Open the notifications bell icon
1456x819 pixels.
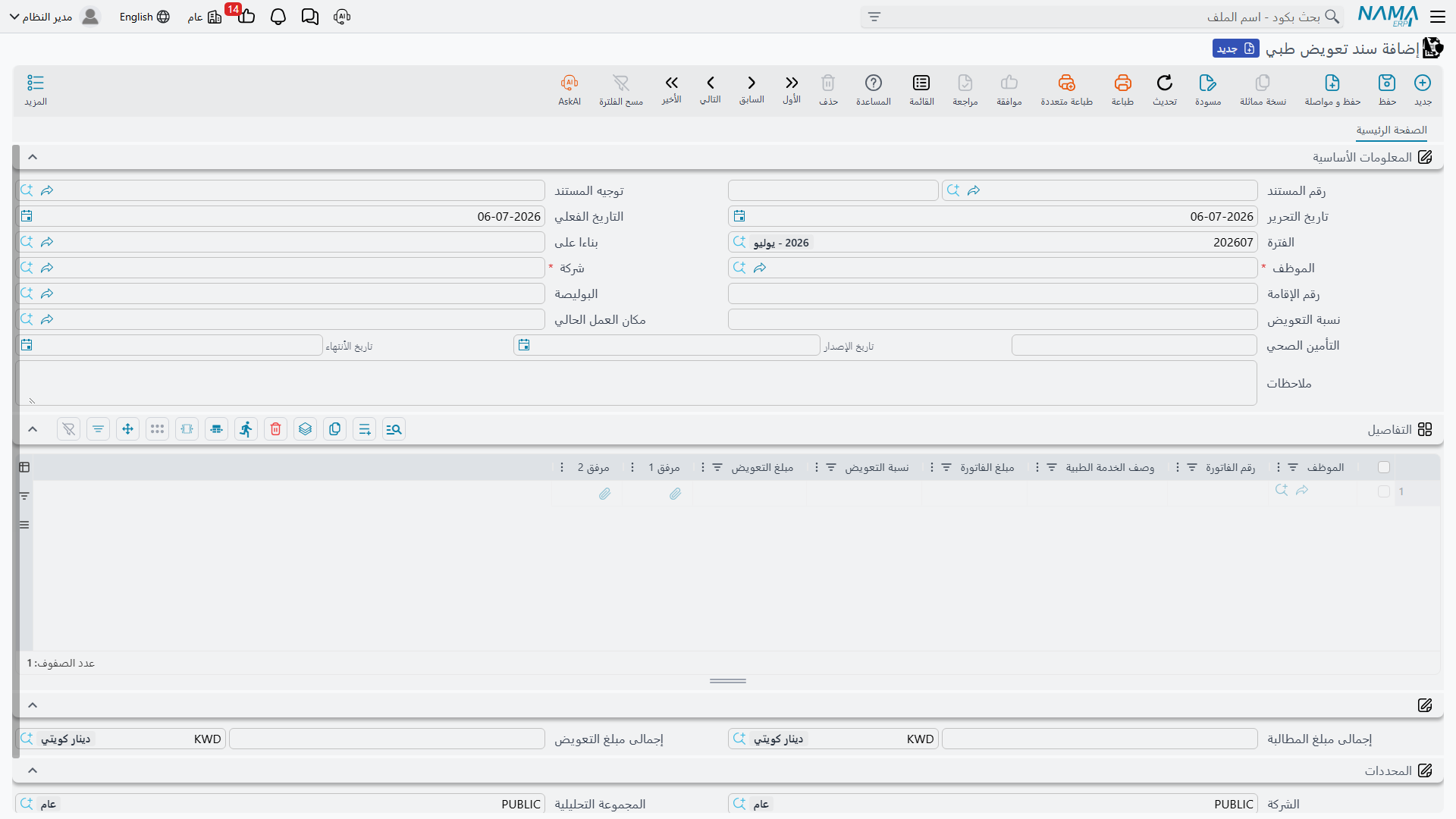278,17
